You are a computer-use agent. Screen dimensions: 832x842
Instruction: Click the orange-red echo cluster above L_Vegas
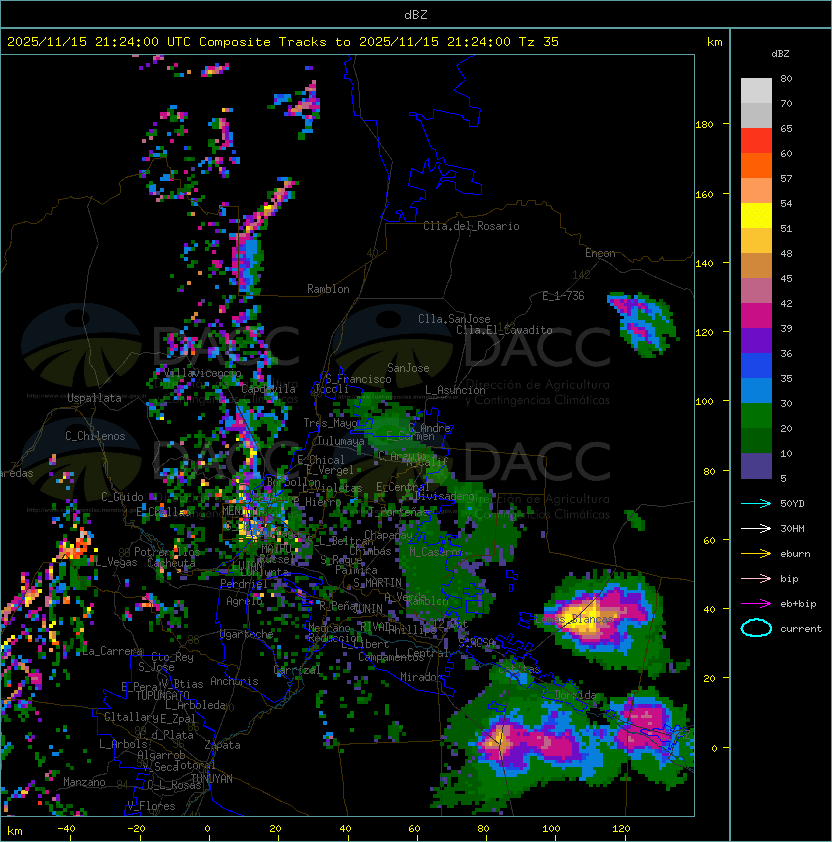[x=75, y=546]
